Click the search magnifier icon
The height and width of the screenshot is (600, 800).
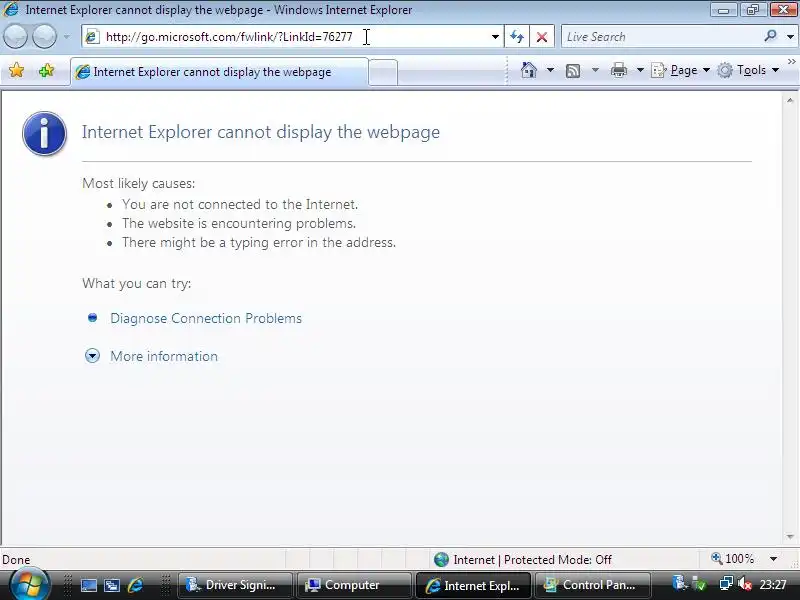pyautogui.click(x=770, y=36)
